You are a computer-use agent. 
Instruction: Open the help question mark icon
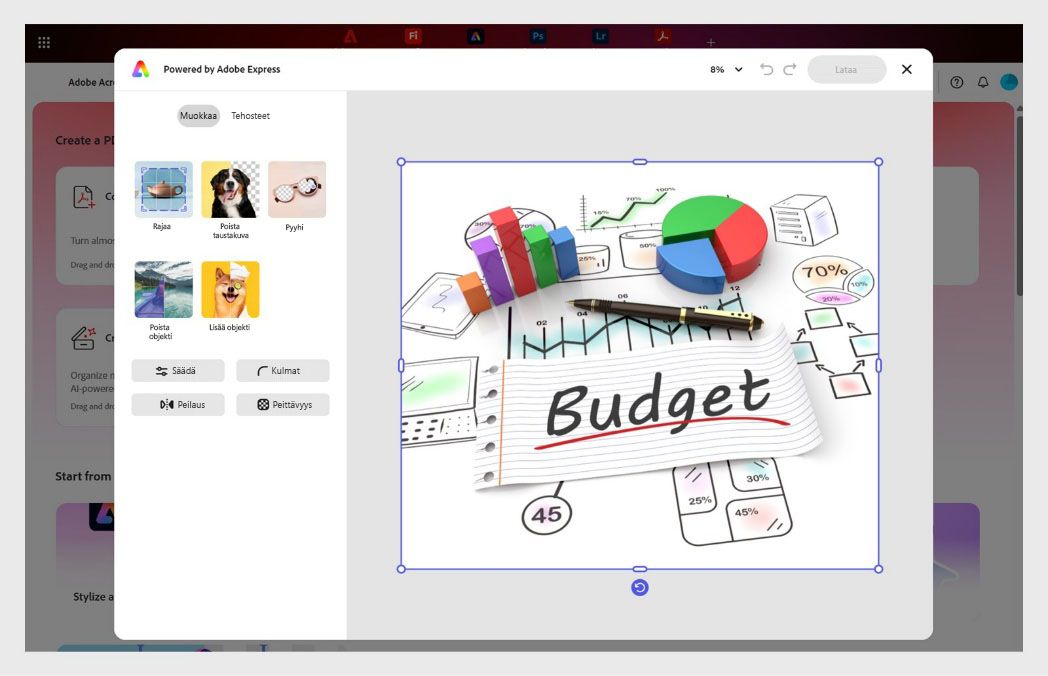click(x=958, y=81)
